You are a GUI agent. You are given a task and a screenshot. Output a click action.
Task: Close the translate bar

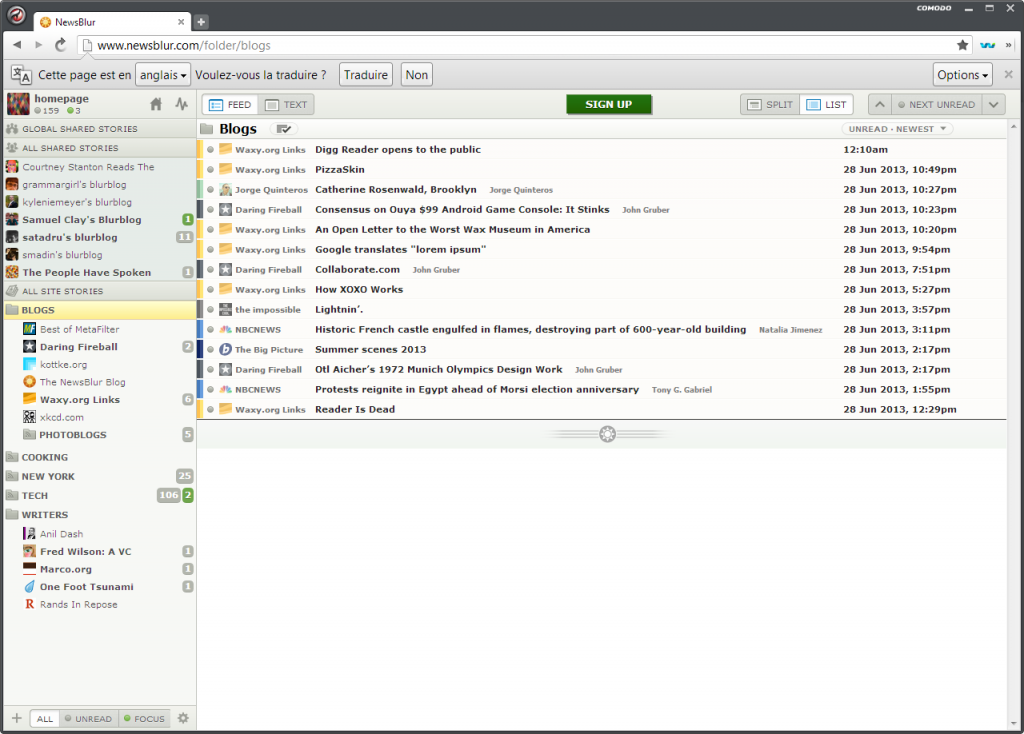coord(1008,74)
